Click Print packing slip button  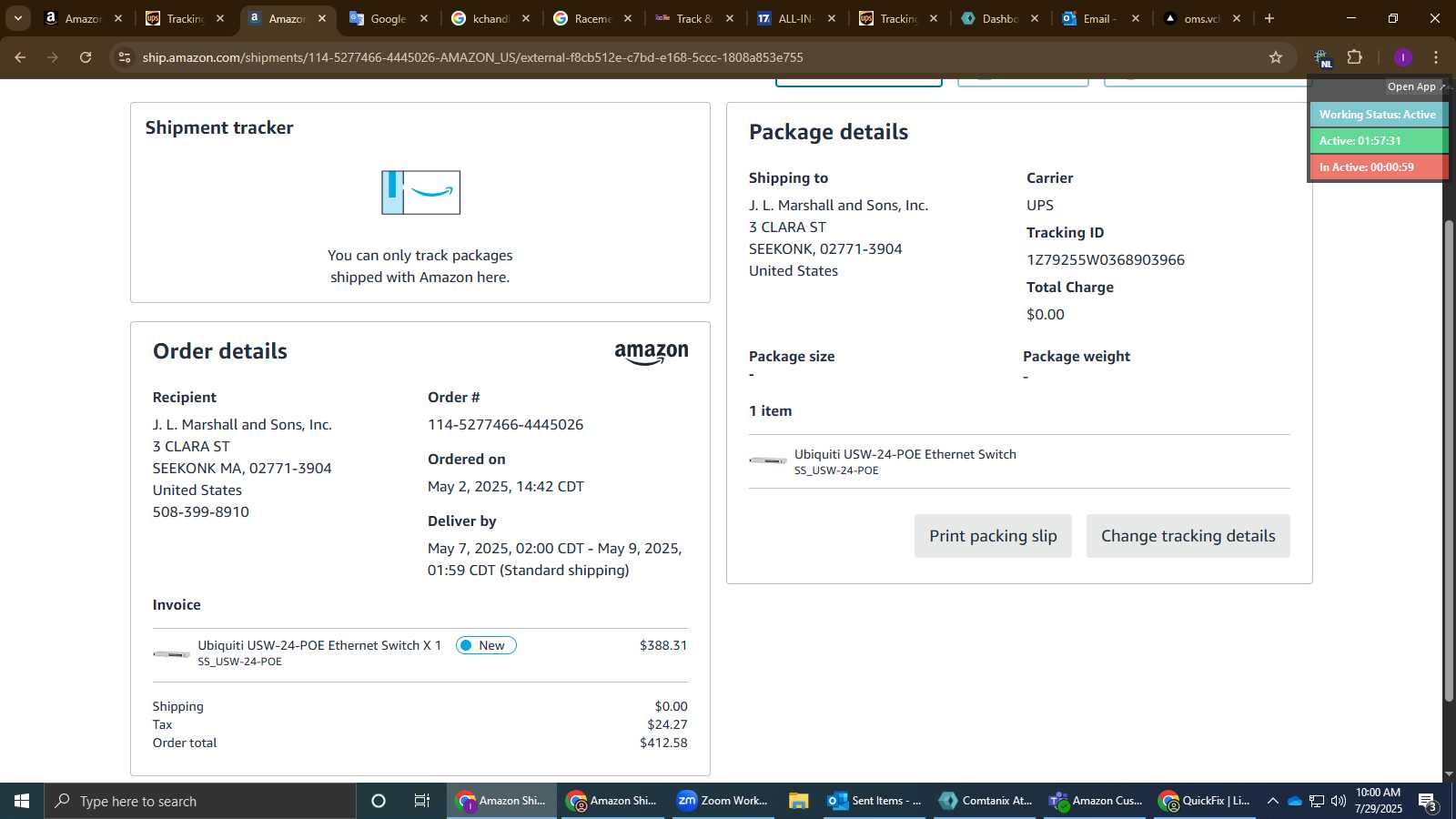[x=993, y=536]
